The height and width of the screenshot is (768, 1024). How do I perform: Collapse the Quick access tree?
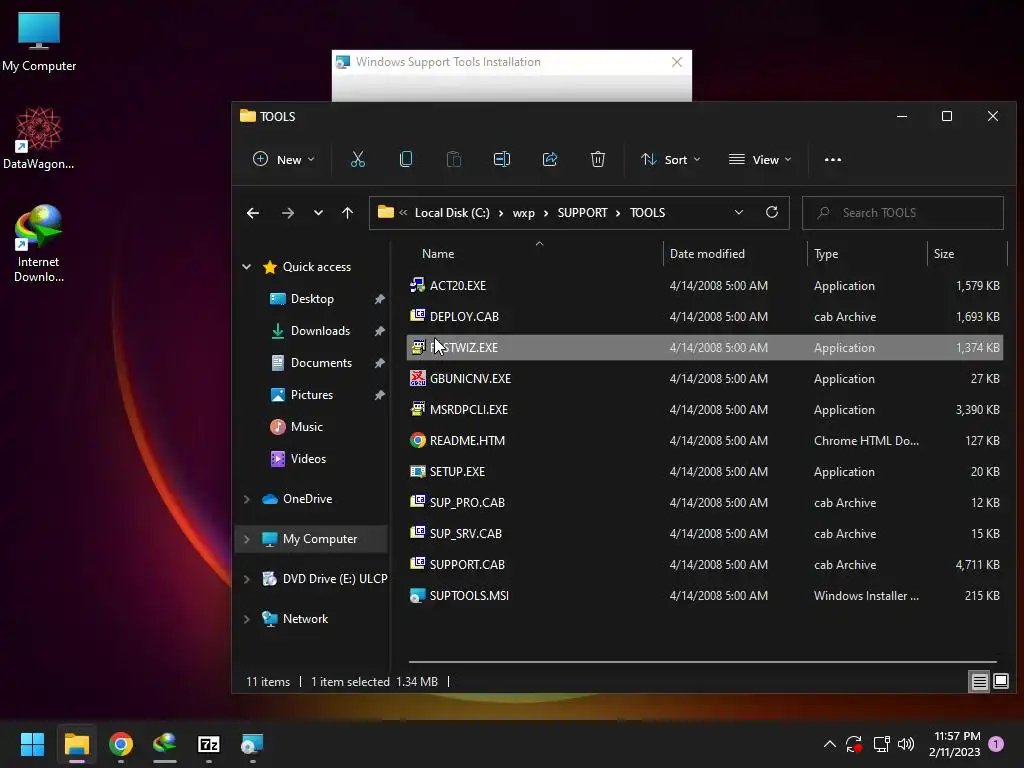pyautogui.click(x=247, y=266)
